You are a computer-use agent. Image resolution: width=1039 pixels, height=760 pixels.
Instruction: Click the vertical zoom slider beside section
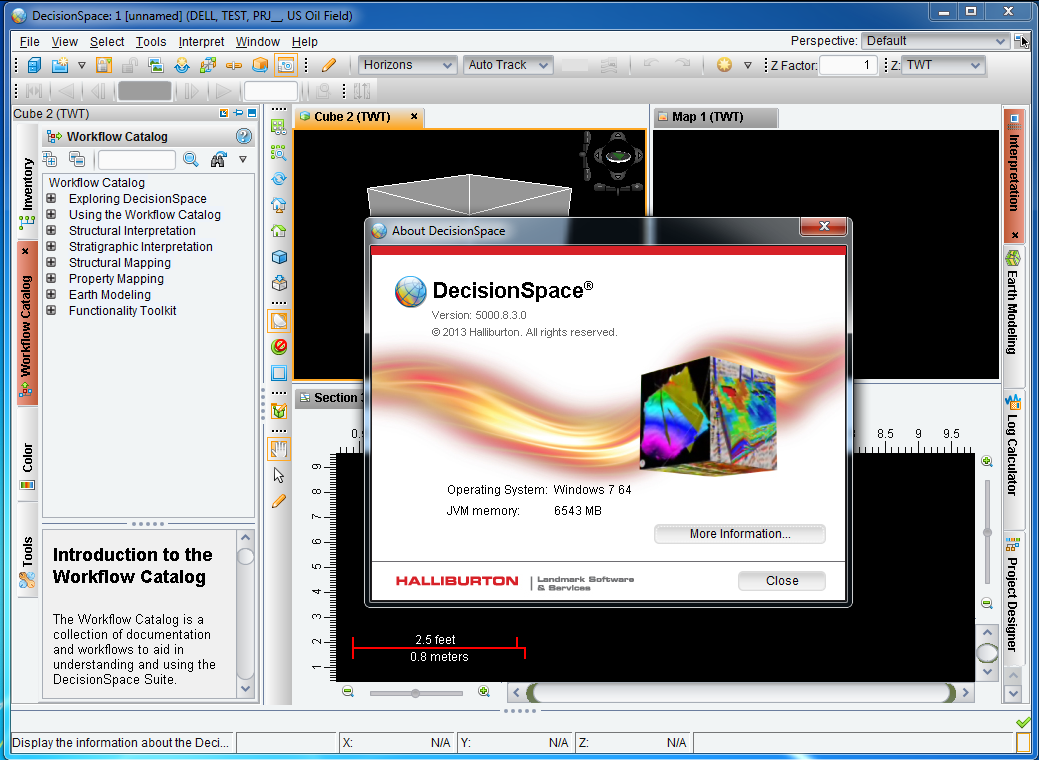coord(987,532)
